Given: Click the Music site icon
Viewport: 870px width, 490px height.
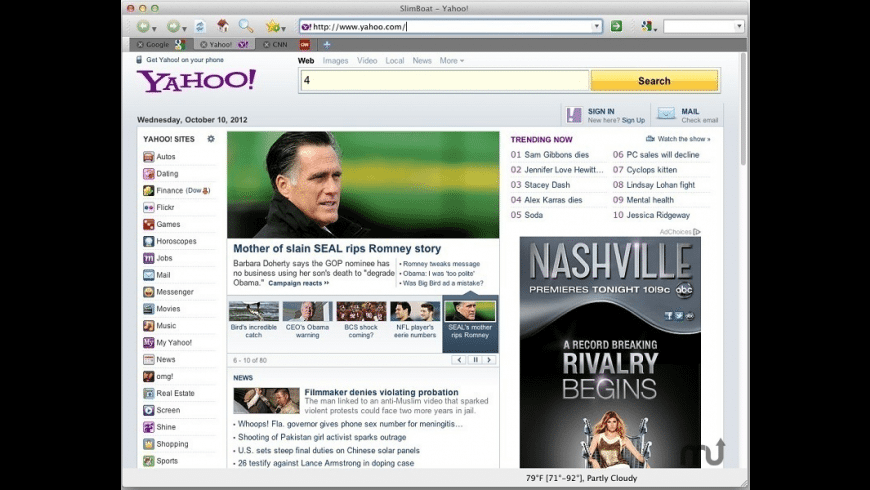Looking at the screenshot, I should 148,326.
